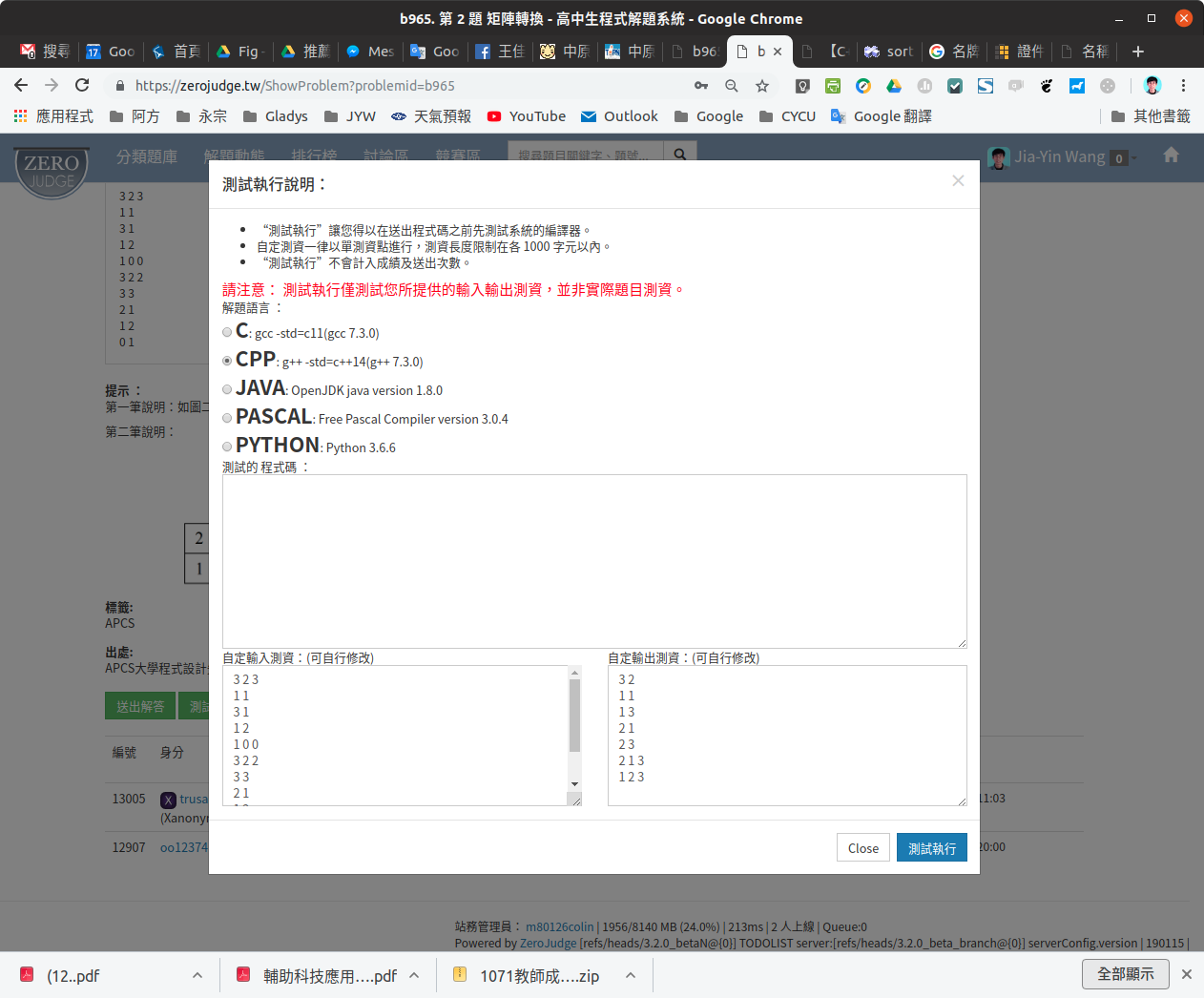The image size is (1204, 998).
Task: Open the new tab plus button
Action: point(1137,52)
